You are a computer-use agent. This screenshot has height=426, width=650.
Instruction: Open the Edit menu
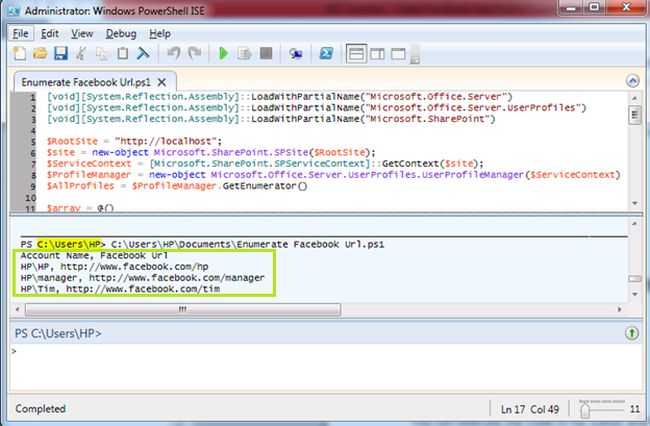coord(49,34)
